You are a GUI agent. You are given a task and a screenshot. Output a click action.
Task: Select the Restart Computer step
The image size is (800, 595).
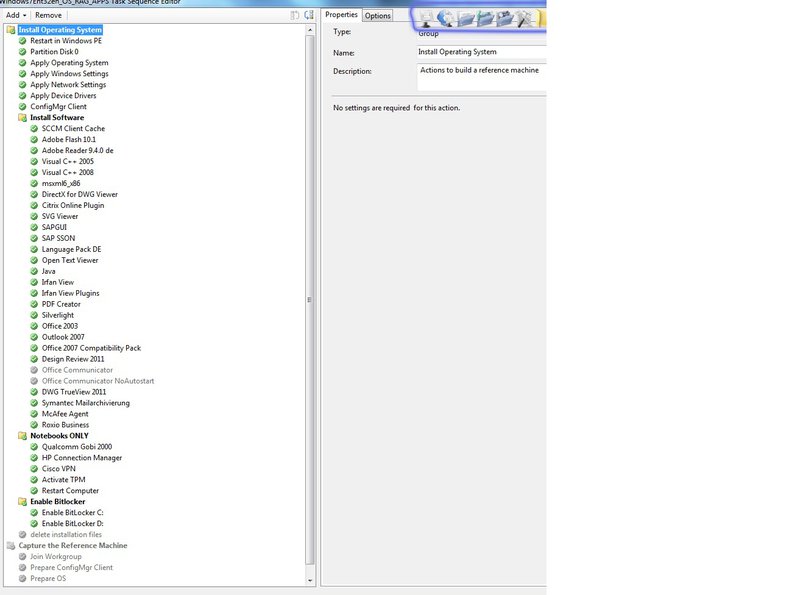[x=70, y=490]
